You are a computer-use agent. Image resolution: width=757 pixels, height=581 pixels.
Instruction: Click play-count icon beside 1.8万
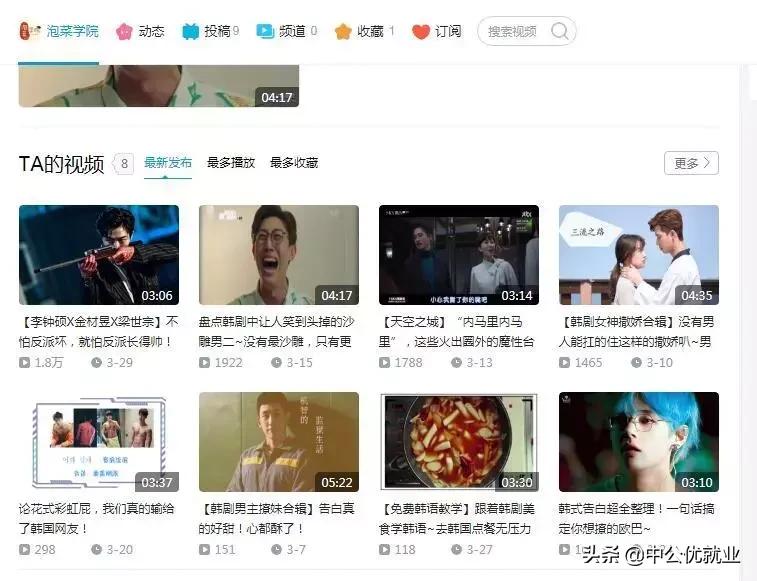(25, 362)
